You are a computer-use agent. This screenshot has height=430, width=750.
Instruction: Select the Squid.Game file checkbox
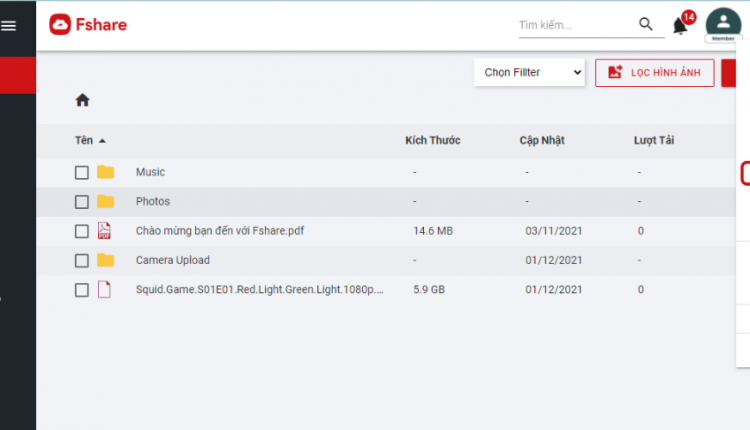pyautogui.click(x=82, y=290)
